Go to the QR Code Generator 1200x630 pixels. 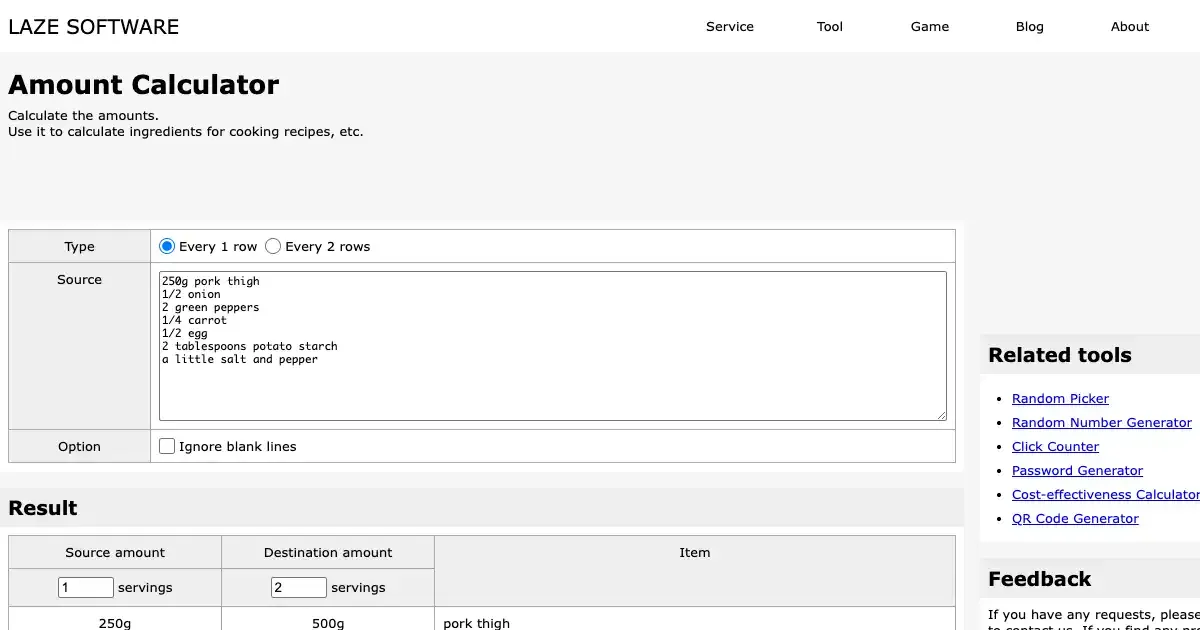click(x=1075, y=518)
